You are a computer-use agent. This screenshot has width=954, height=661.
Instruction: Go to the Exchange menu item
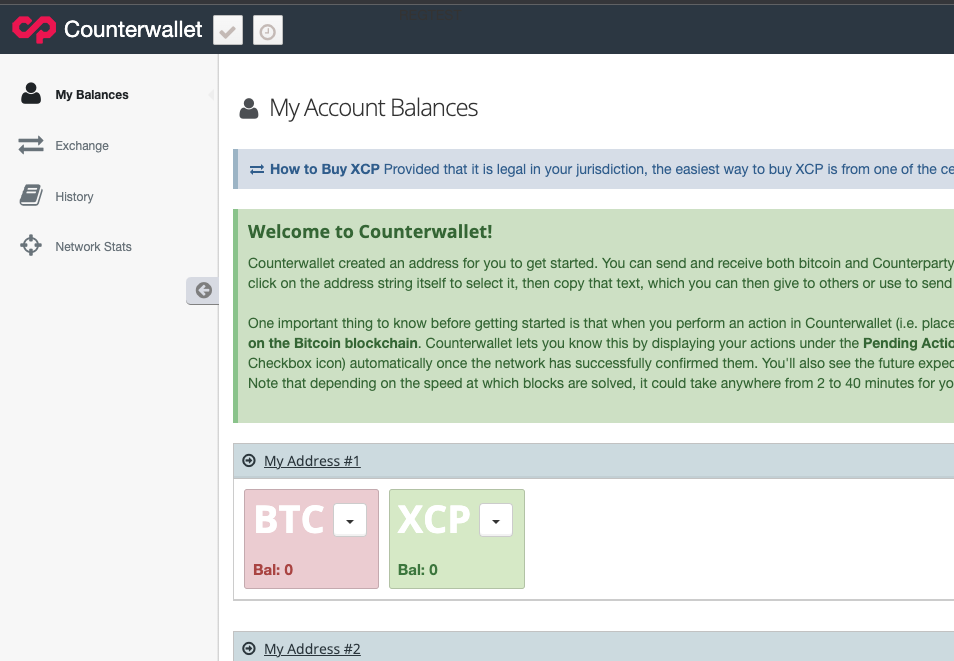point(82,145)
